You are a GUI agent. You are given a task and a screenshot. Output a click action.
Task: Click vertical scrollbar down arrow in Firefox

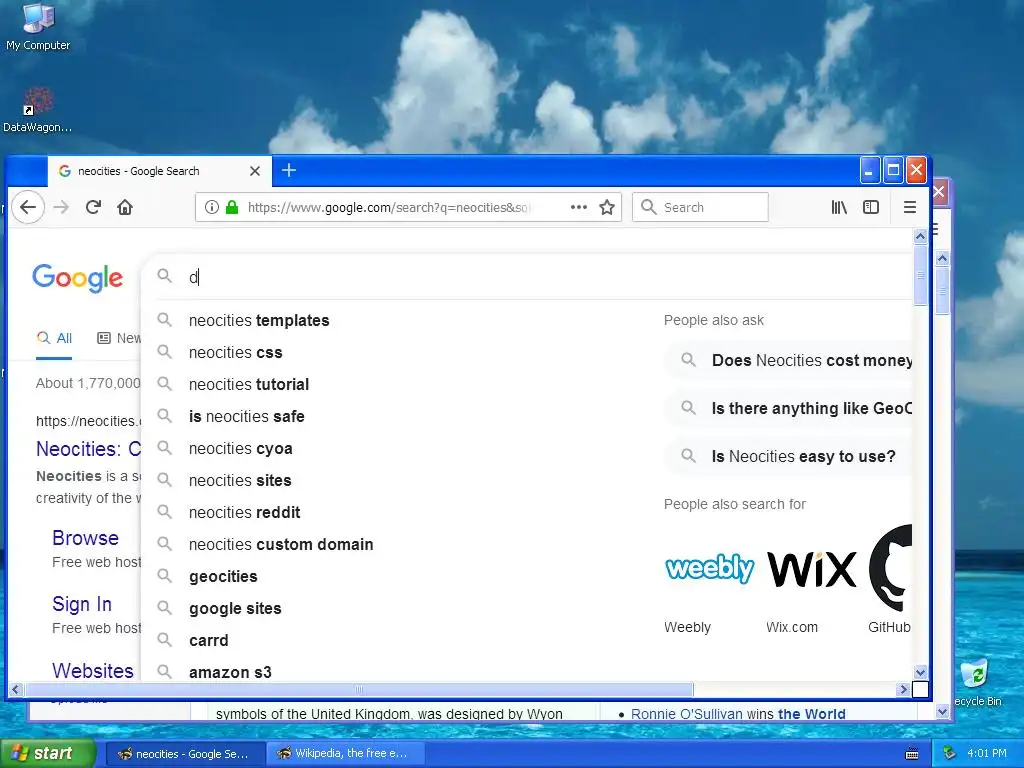(920, 673)
